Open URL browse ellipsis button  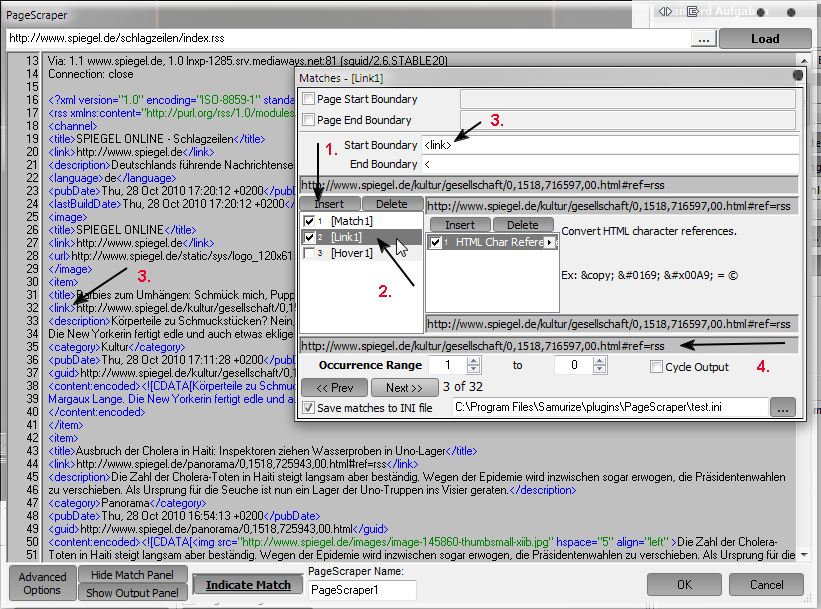[x=704, y=39]
